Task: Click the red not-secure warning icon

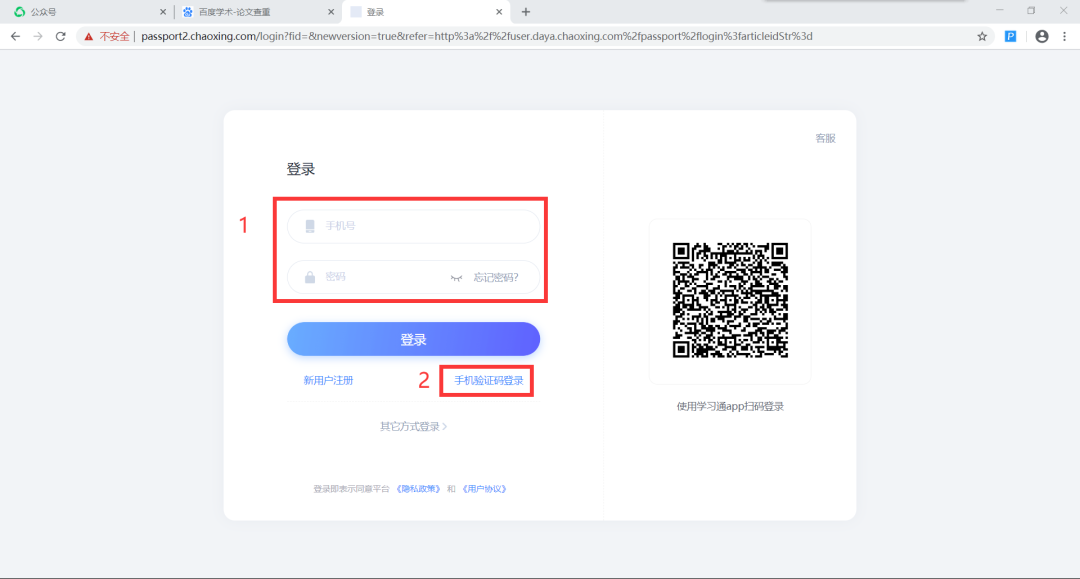Action: click(88, 36)
